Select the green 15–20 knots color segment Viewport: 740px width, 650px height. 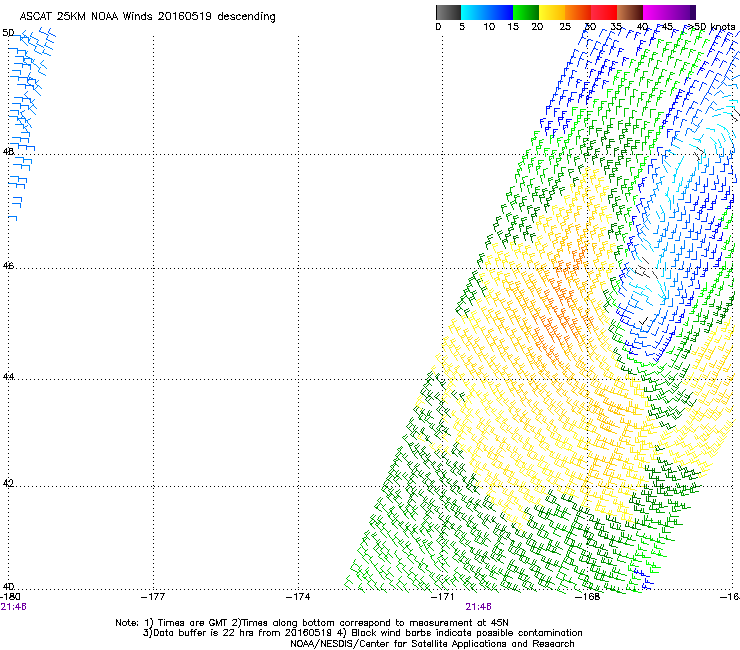click(x=526, y=12)
